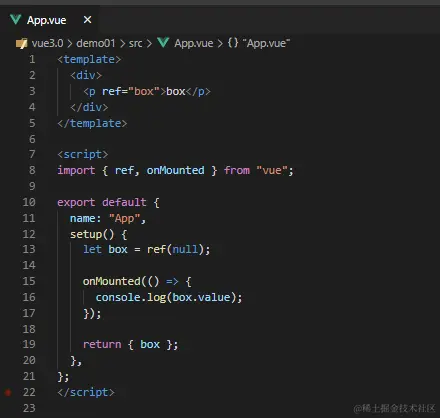Screen dimensions: 440x418
Task: Open the "App.vue" symbol breadcrumb
Action: pyautogui.click(x=266, y=43)
